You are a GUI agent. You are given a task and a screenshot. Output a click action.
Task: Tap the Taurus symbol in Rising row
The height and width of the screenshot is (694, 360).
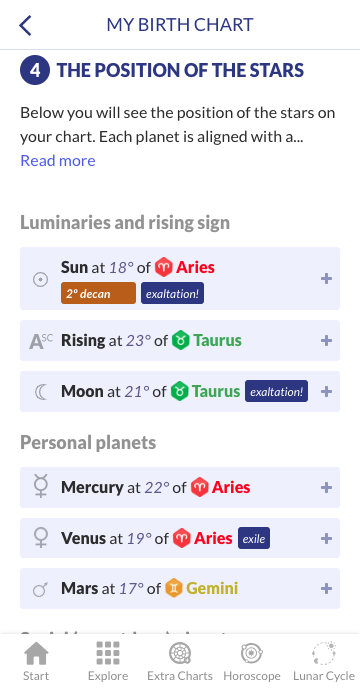point(181,340)
